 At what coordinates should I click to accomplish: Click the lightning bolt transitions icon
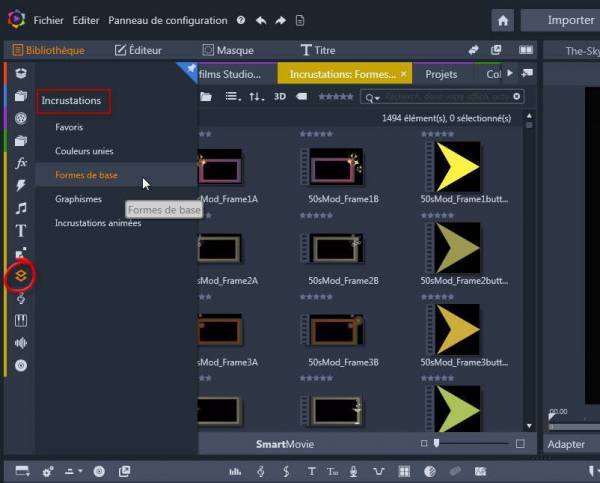click(x=21, y=185)
